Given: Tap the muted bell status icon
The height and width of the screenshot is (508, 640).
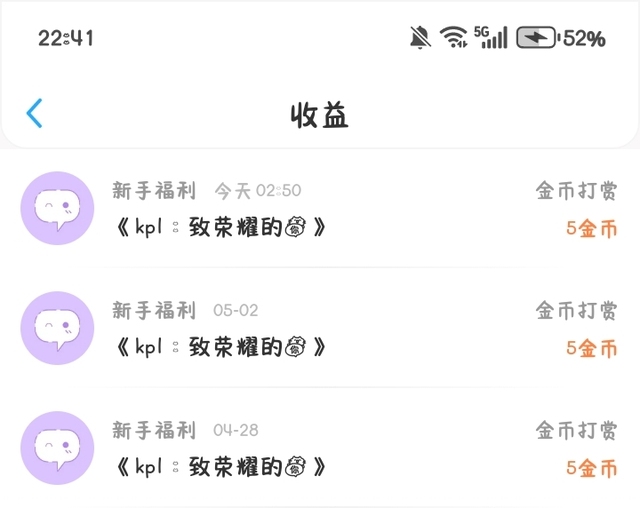Looking at the screenshot, I should point(420,38).
